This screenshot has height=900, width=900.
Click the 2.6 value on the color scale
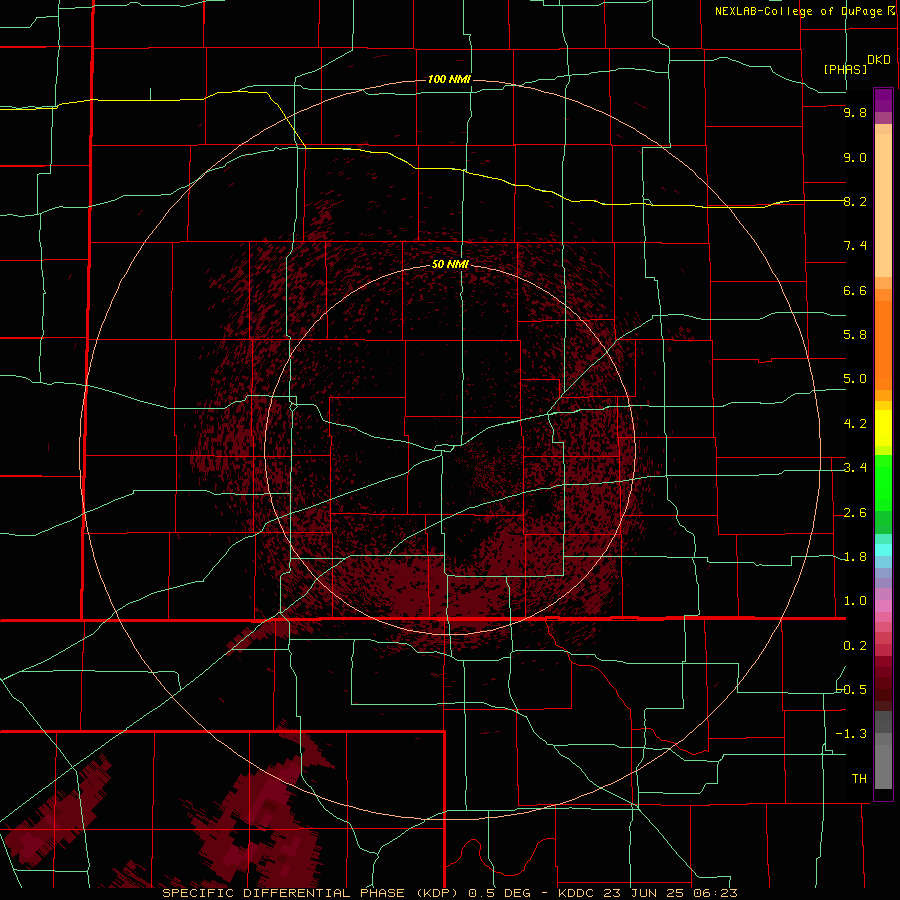click(x=855, y=513)
